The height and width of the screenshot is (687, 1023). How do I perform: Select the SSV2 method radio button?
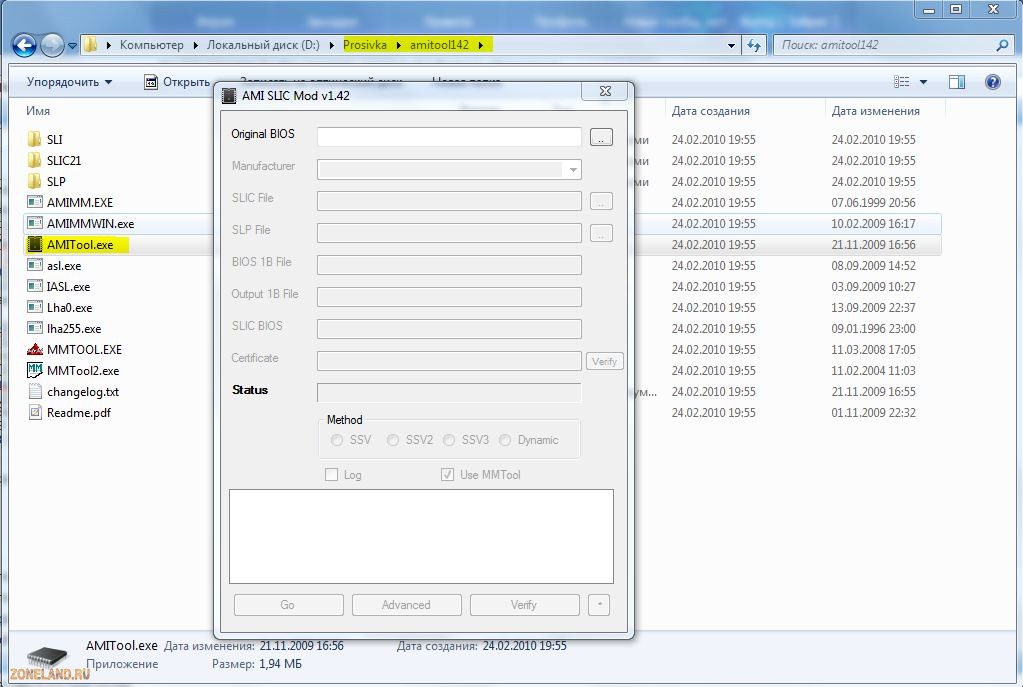[393, 440]
